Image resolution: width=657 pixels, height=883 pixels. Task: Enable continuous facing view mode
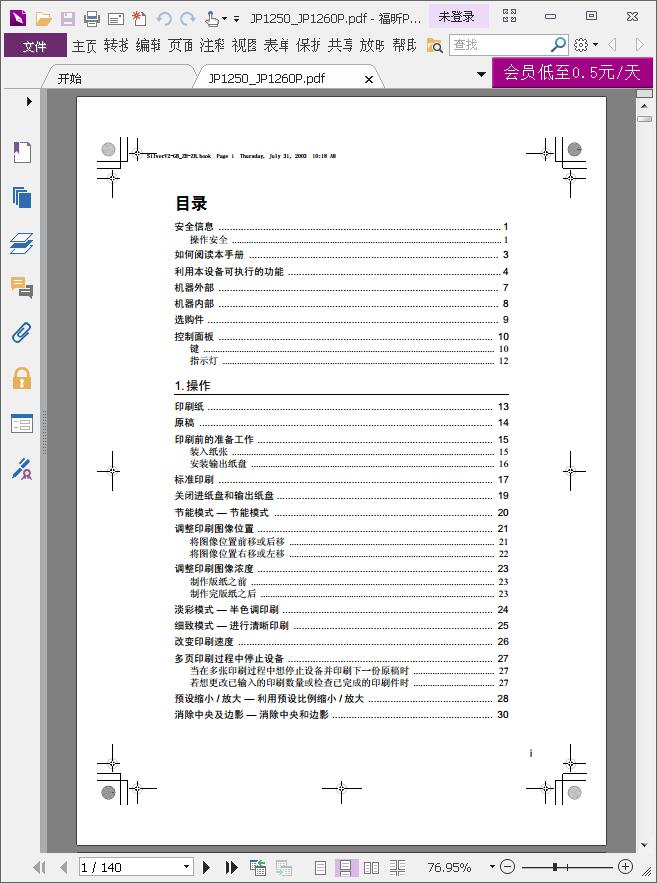[x=397, y=867]
